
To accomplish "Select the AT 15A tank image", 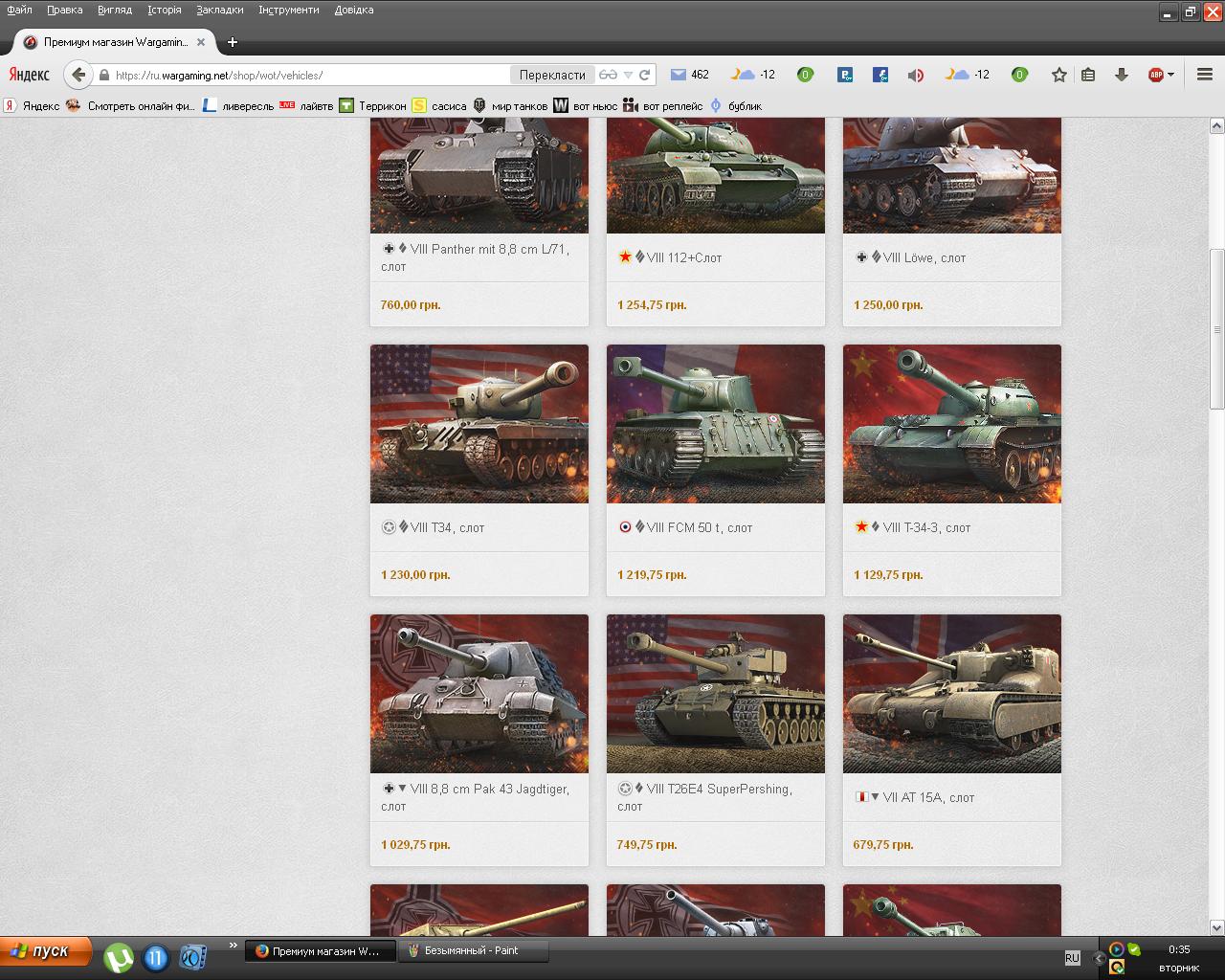I will coord(952,694).
